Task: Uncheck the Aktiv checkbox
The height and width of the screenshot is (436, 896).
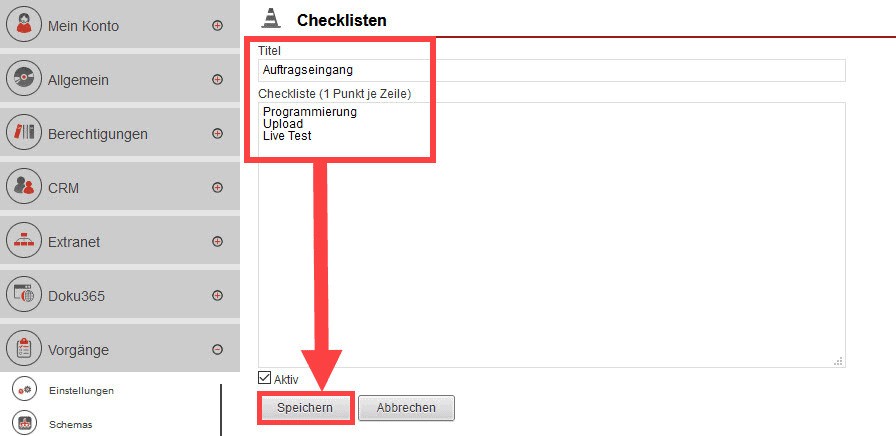Action: (265, 378)
